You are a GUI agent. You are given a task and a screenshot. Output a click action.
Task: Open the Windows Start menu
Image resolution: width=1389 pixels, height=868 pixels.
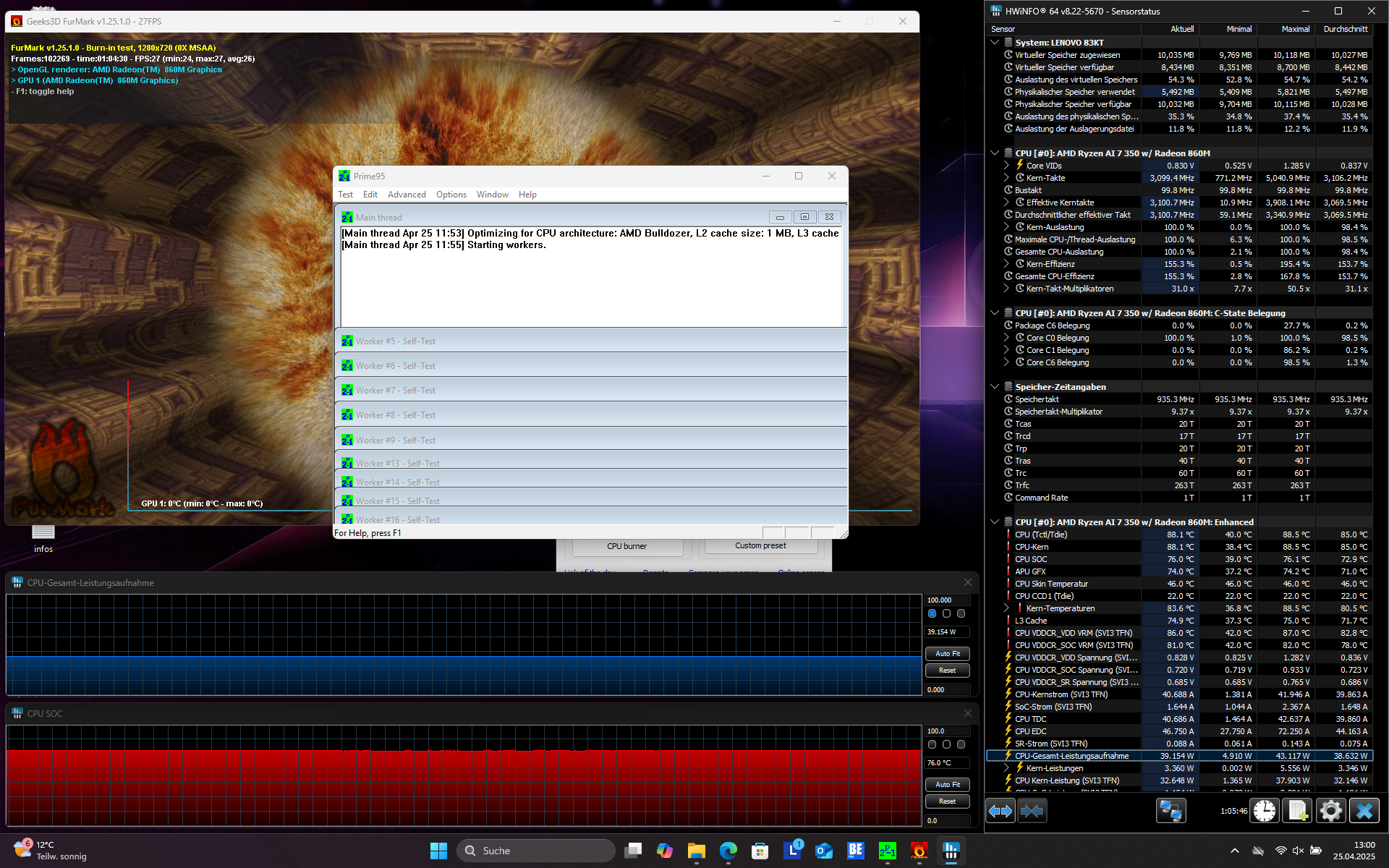(438, 851)
